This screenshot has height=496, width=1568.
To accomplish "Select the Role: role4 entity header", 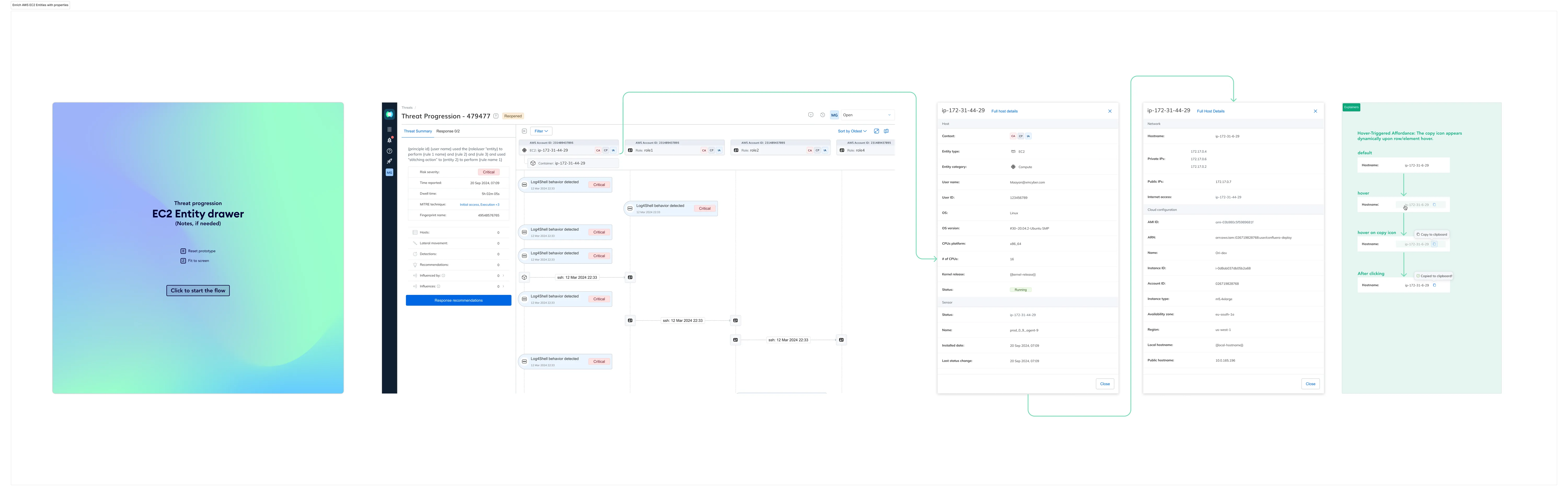I will pyautogui.click(x=866, y=147).
